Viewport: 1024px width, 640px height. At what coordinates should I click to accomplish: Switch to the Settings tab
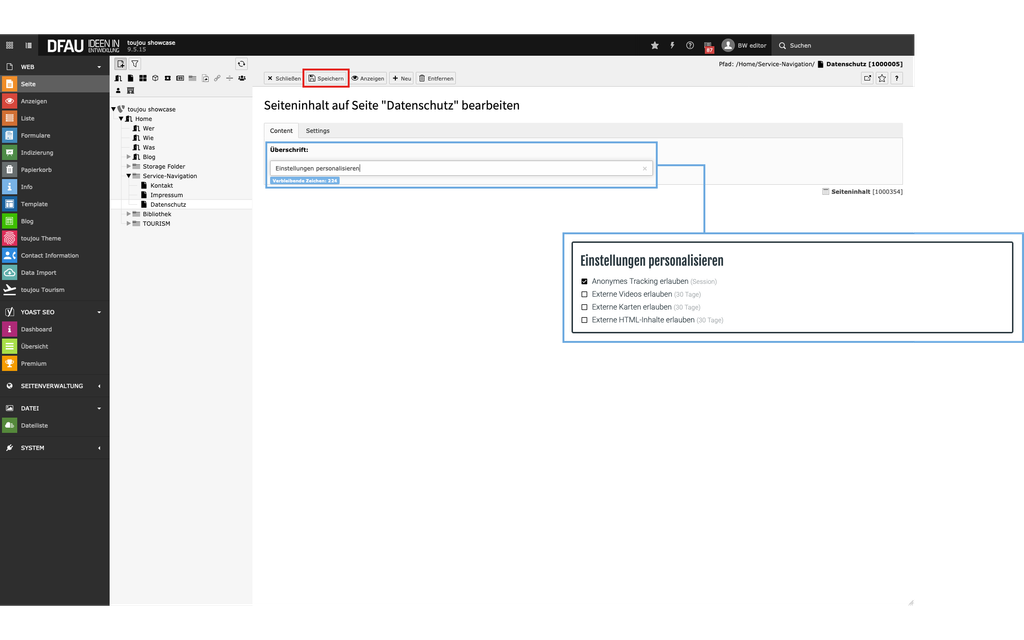pyautogui.click(x=317, y=131)
